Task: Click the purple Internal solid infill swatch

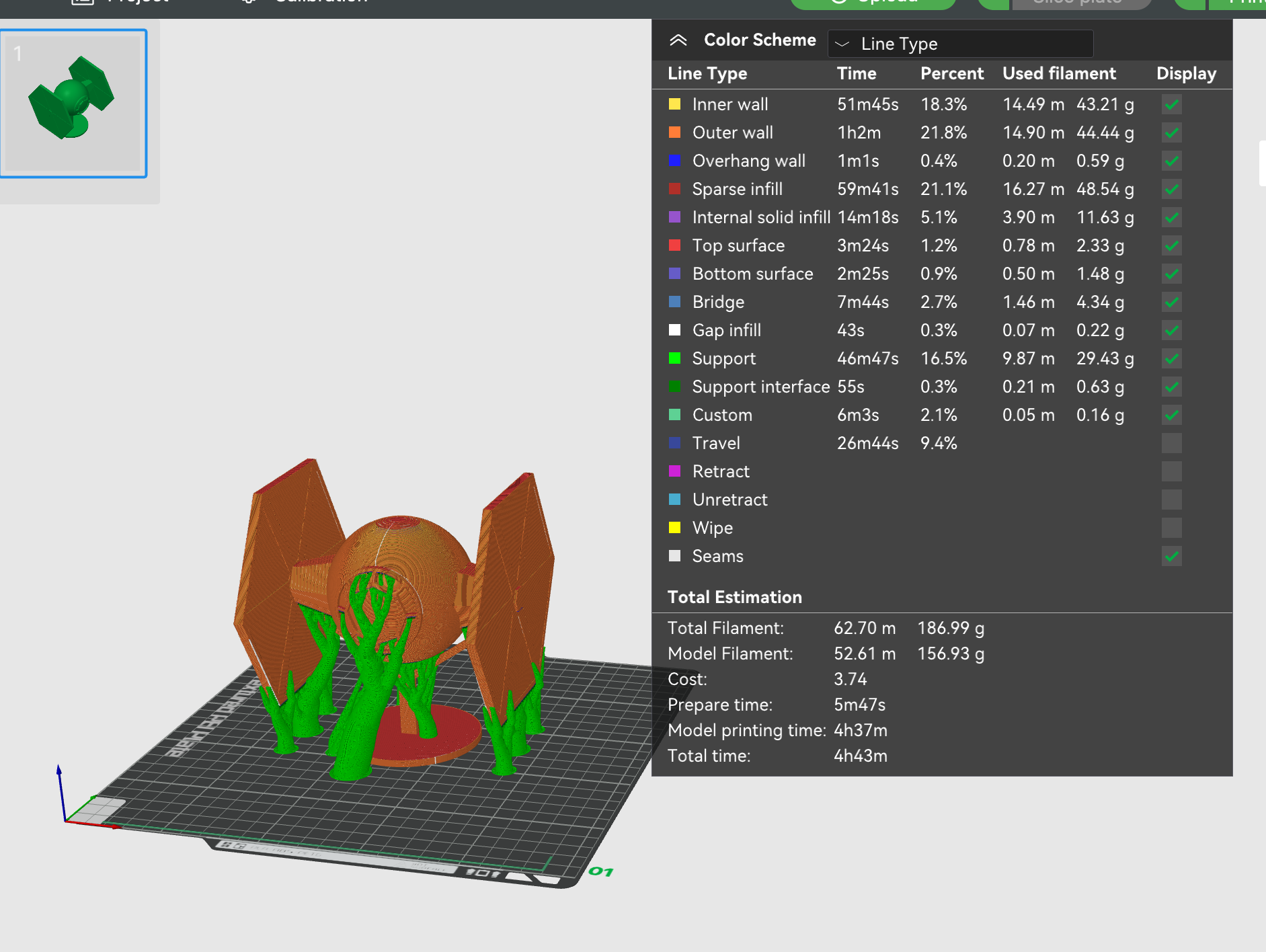Action: tap(674, 217)
